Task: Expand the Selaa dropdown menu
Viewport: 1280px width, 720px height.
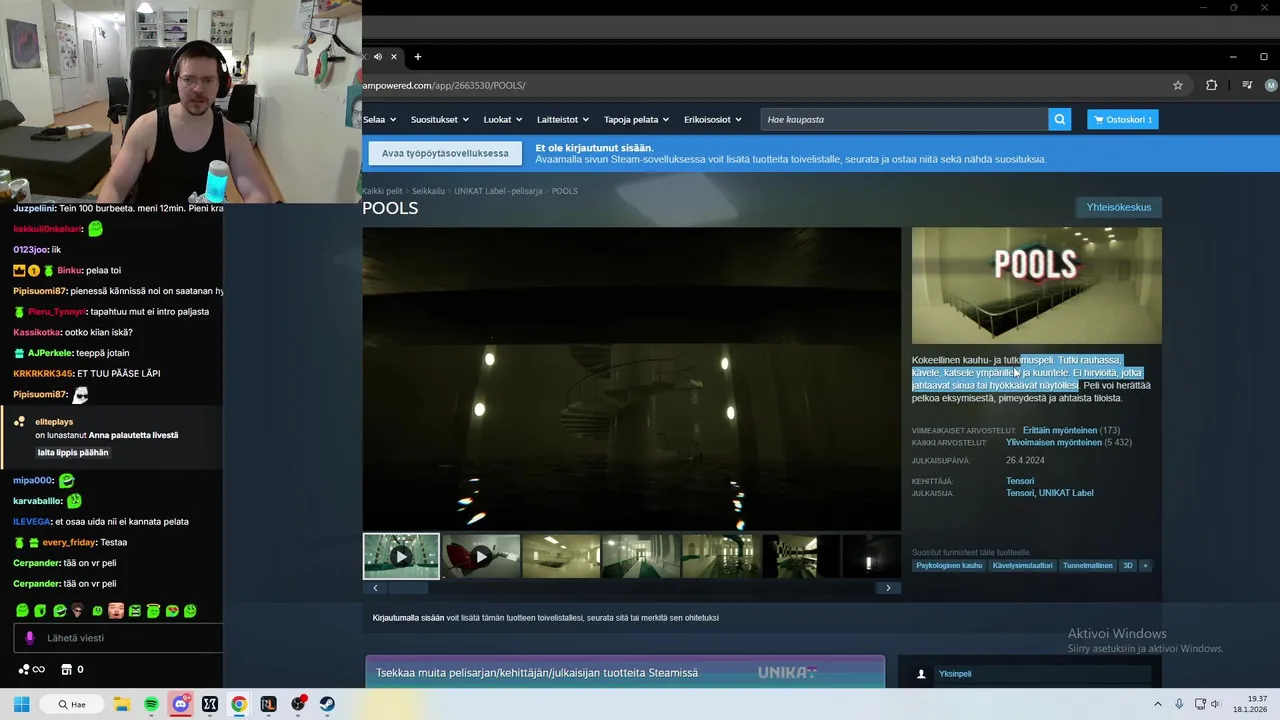Action: click(380, 119)
